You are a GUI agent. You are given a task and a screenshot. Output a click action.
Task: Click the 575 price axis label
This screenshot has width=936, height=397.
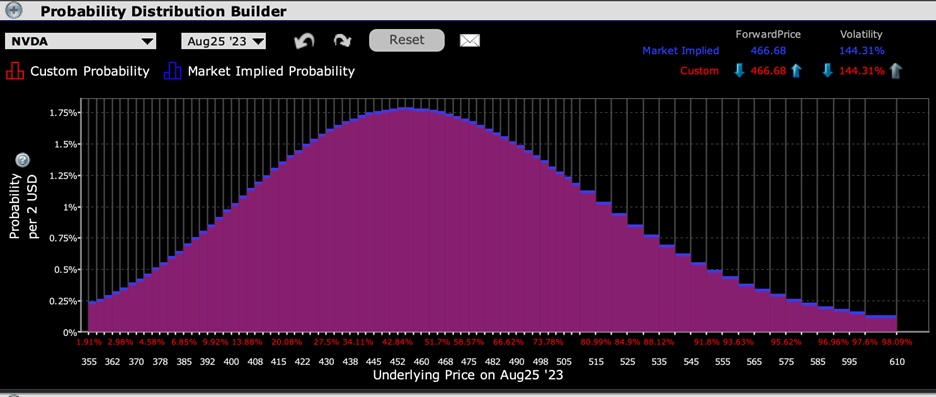786,362
